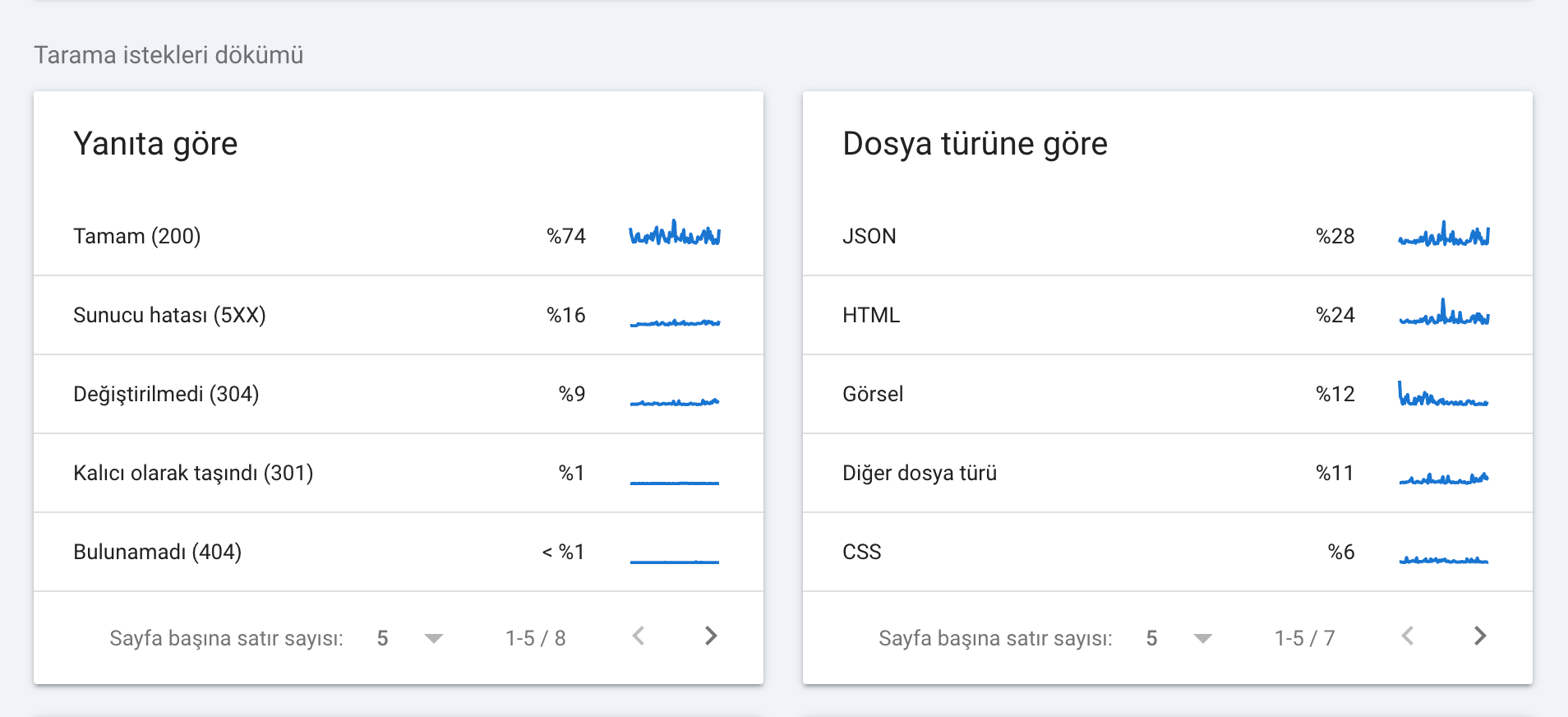Click the JSON sparkline chart
This screenshot has width=1568, height=717.
(1444, 234)
